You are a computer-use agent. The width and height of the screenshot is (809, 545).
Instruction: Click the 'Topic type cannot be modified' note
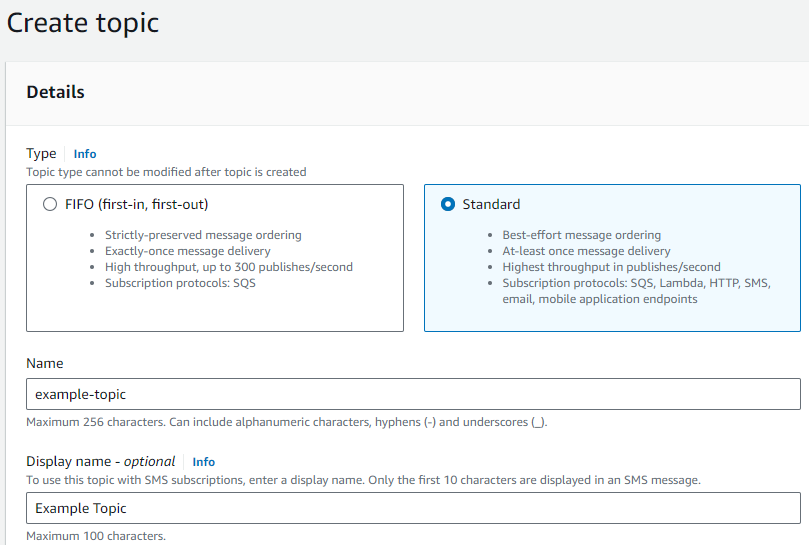pyautogui.click(x=166, y=172)
